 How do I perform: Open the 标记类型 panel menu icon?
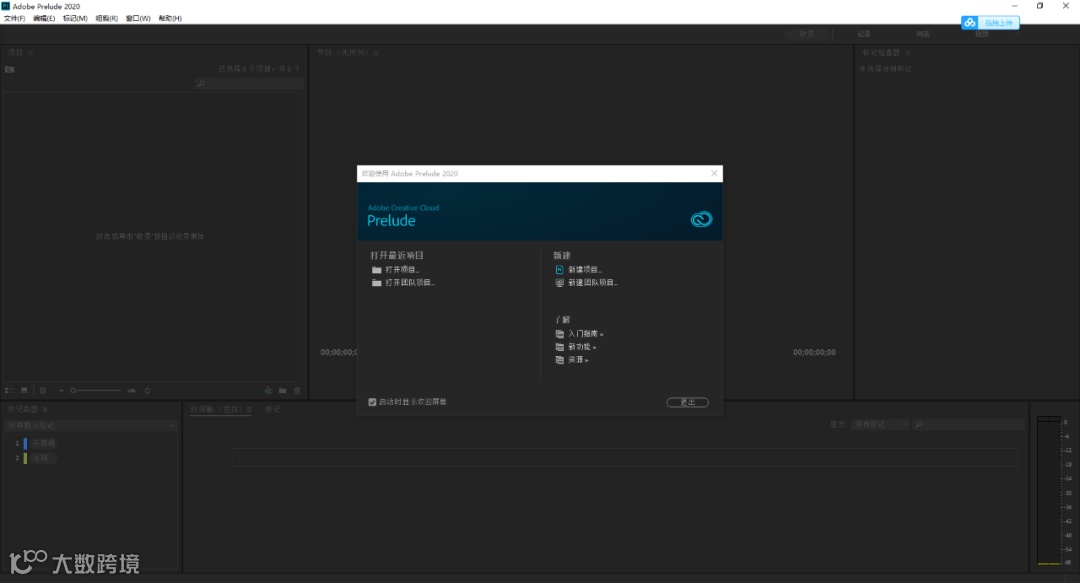tap(45, 409)
